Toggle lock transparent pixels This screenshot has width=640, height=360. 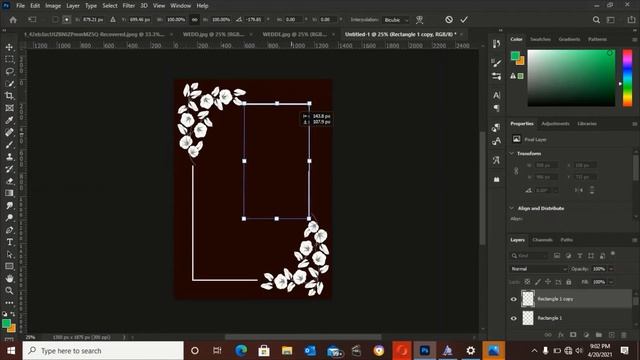point(527,282)
